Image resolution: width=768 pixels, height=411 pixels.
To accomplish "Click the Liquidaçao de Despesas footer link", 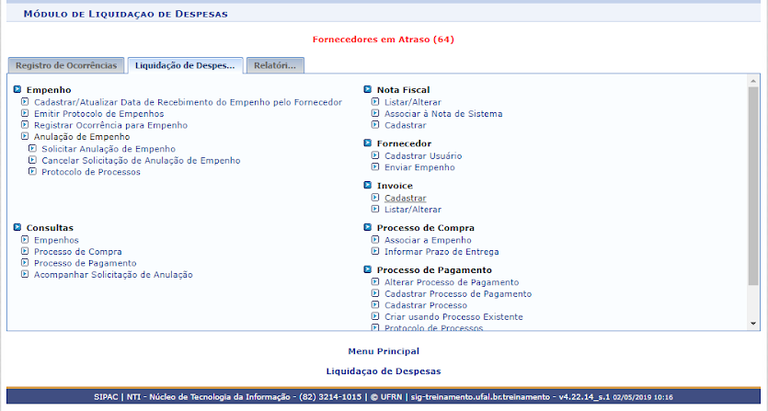I will click(x=384, y=371).
